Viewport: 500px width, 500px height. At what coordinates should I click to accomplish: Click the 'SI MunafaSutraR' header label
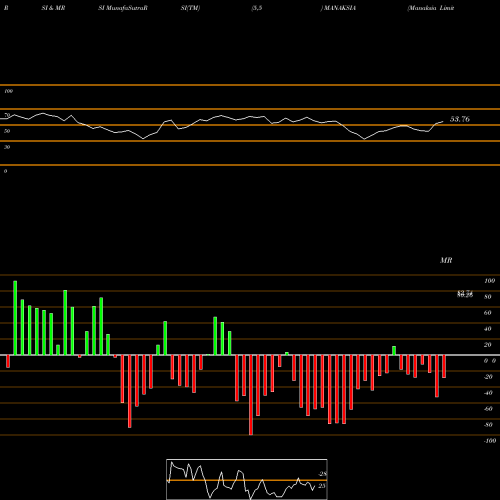[x=123, y=8]
